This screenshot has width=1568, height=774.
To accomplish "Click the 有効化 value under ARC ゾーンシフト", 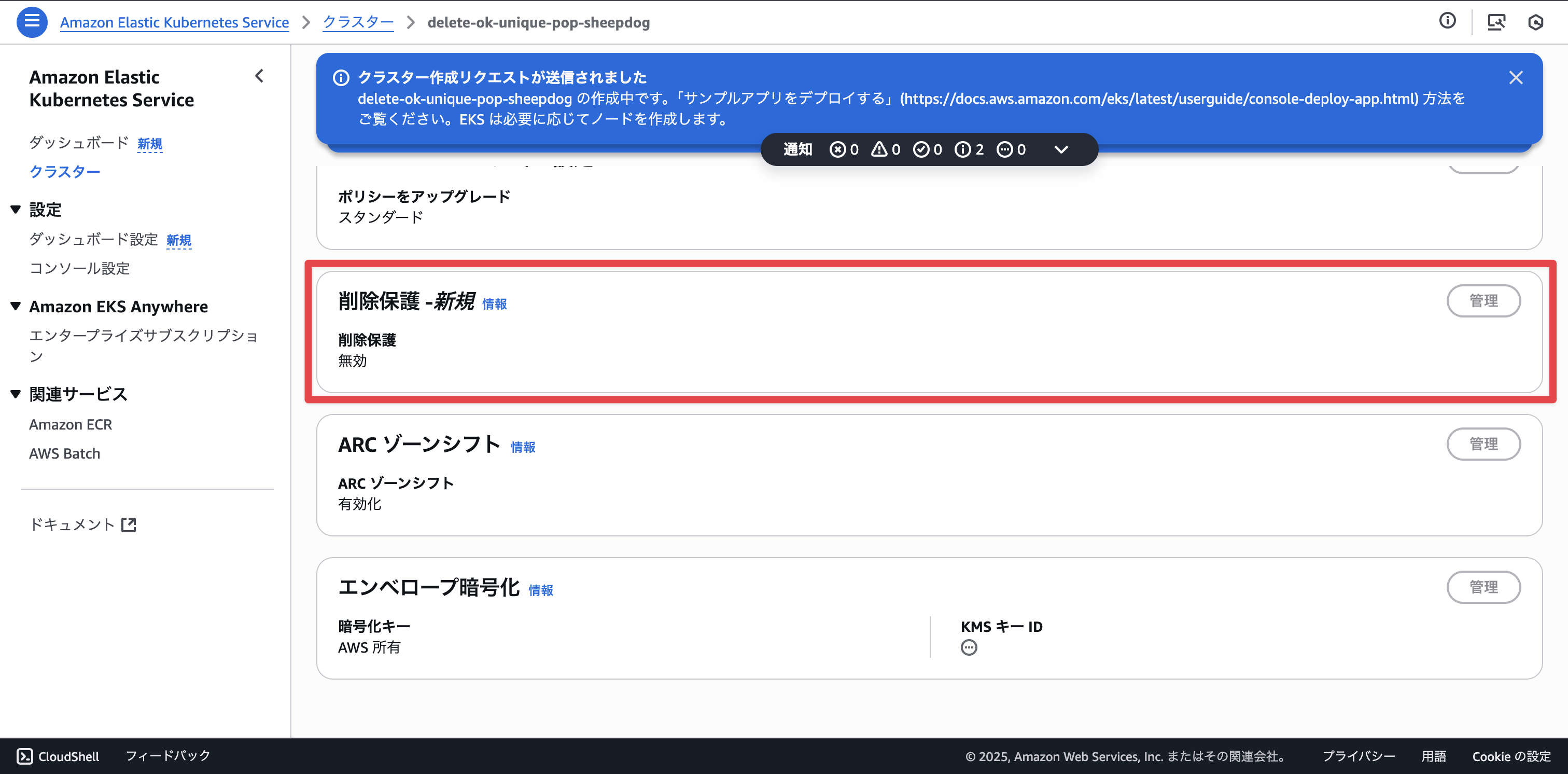I will click(x=360, y=504).
